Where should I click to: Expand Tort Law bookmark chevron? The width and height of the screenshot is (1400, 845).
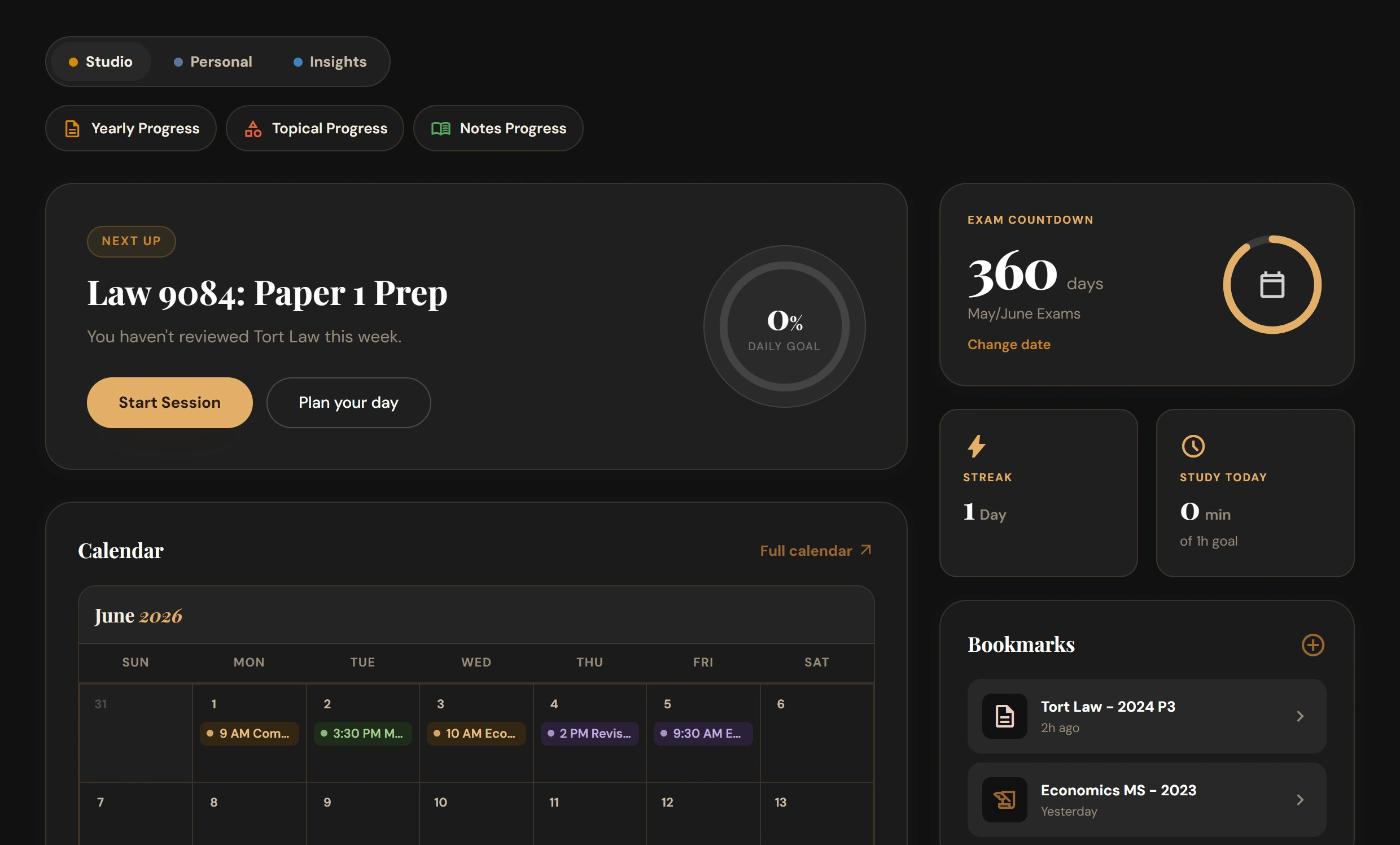click(1300, 716)
